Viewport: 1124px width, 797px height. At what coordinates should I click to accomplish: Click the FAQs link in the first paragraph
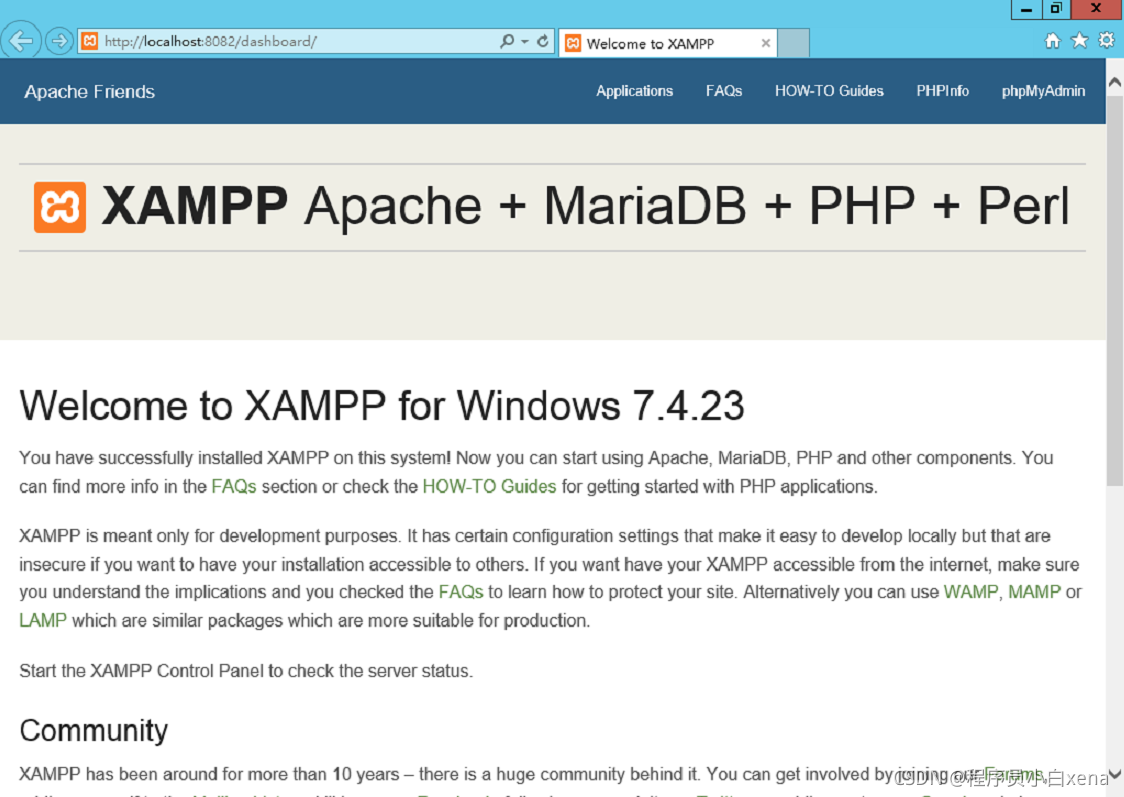234,487
